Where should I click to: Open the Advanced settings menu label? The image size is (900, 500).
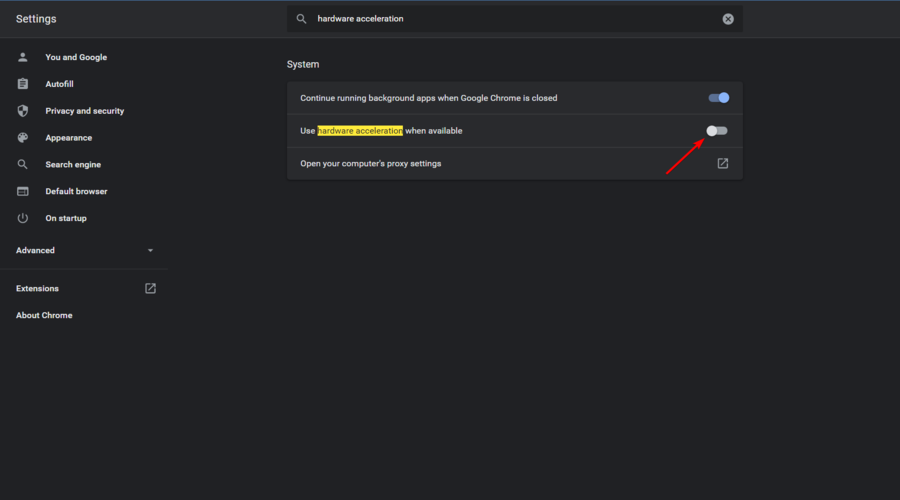click(36, 250)
